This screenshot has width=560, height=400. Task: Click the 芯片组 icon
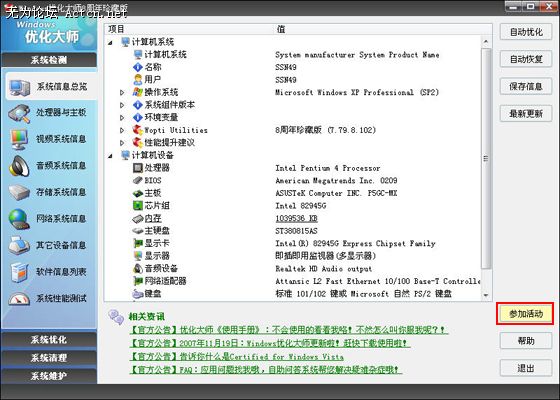[x=138, y=206]
